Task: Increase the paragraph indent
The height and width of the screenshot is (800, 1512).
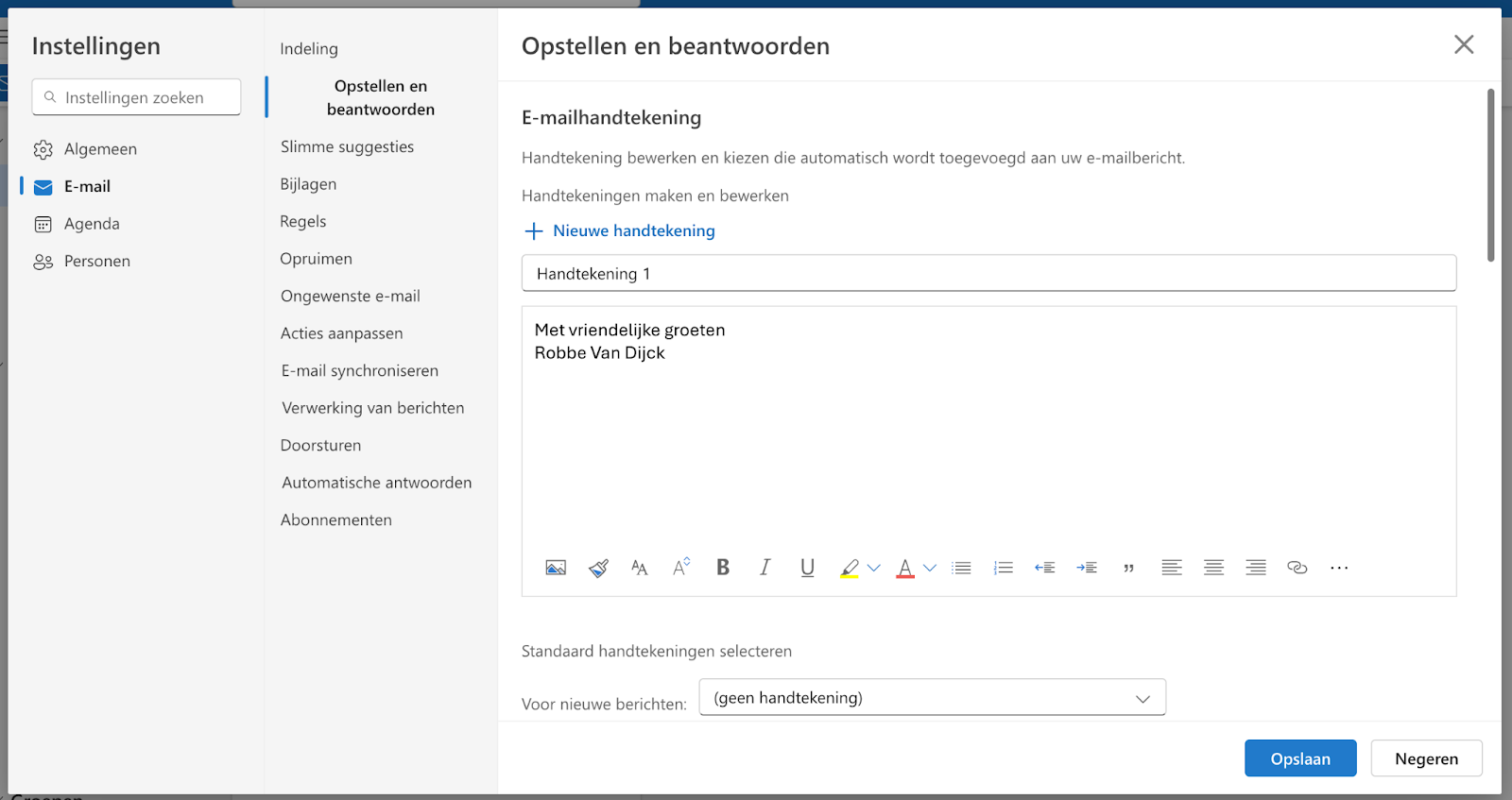Action: coord(1087,568)
